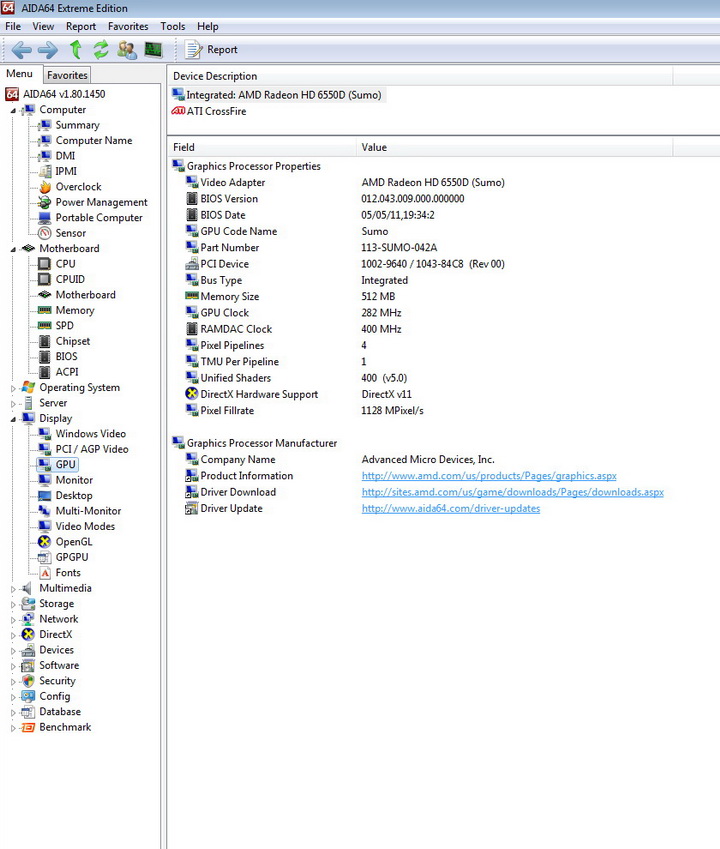Switch to the Menu tab

[19, 74]
